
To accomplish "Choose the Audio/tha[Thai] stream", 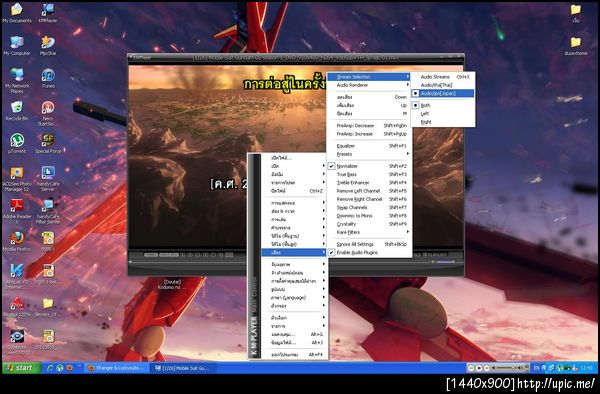I will (x=443, y=85).
